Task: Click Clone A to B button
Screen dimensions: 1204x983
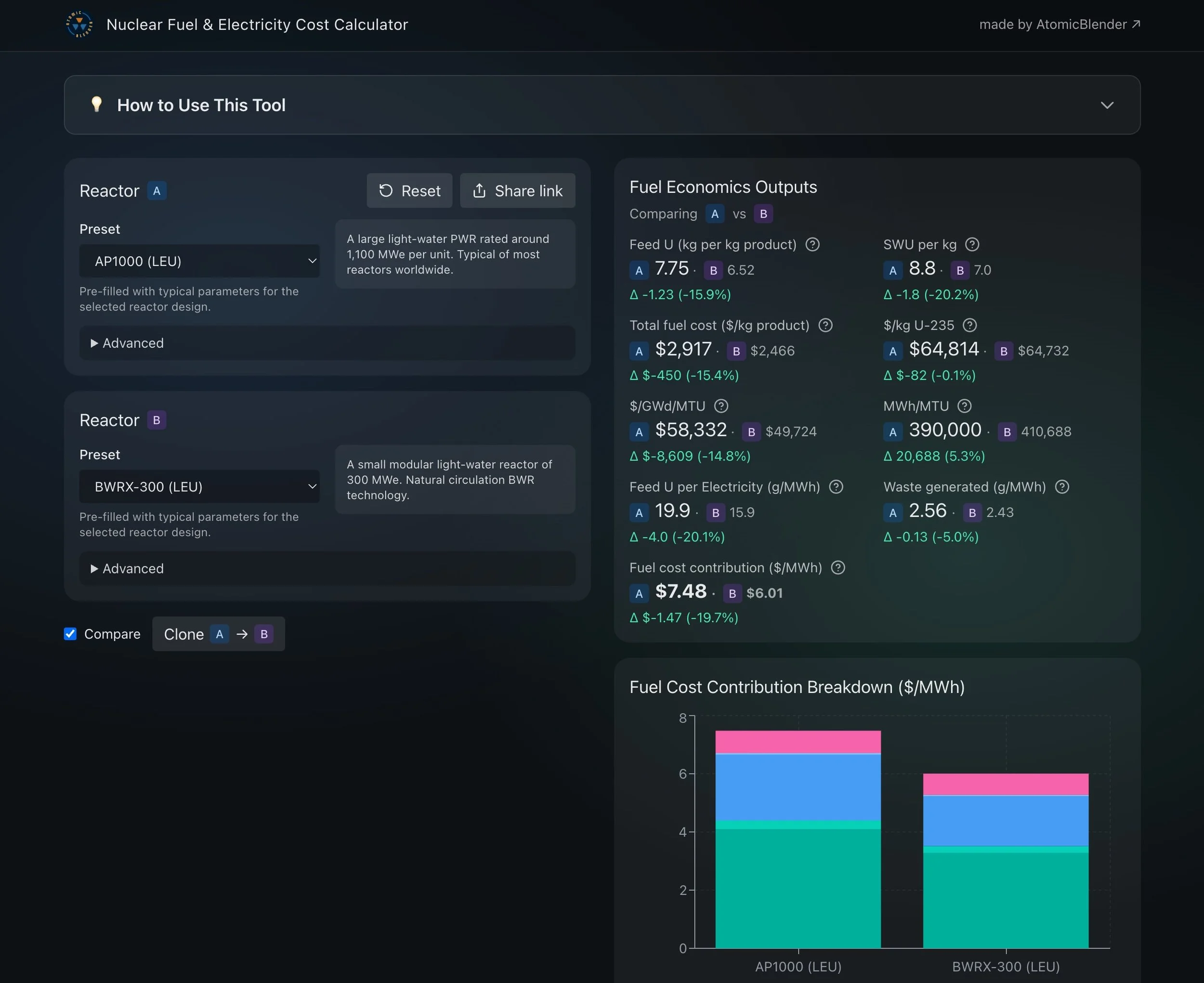Action: point(219,634)
